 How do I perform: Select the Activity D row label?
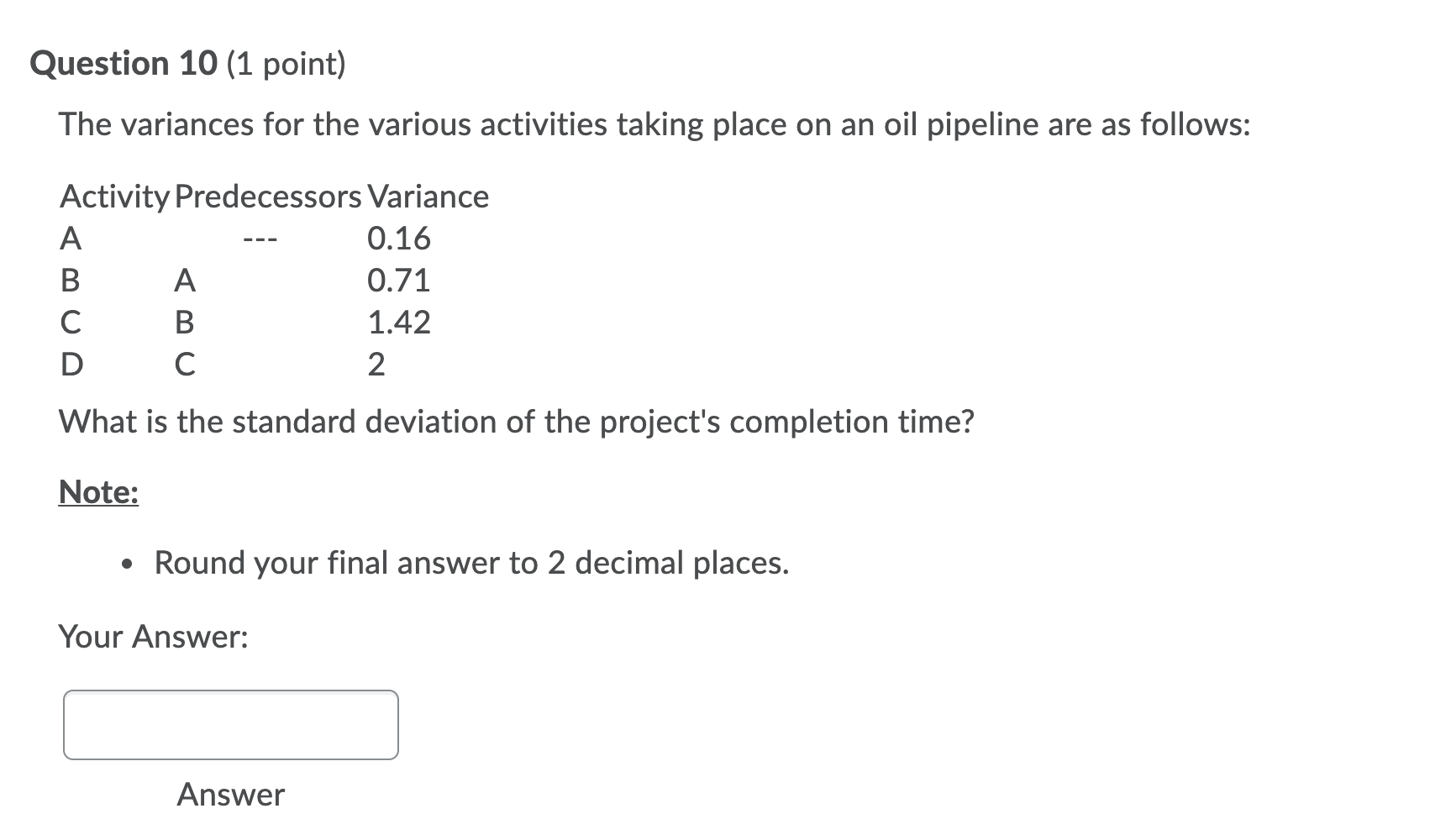point(72,364)
